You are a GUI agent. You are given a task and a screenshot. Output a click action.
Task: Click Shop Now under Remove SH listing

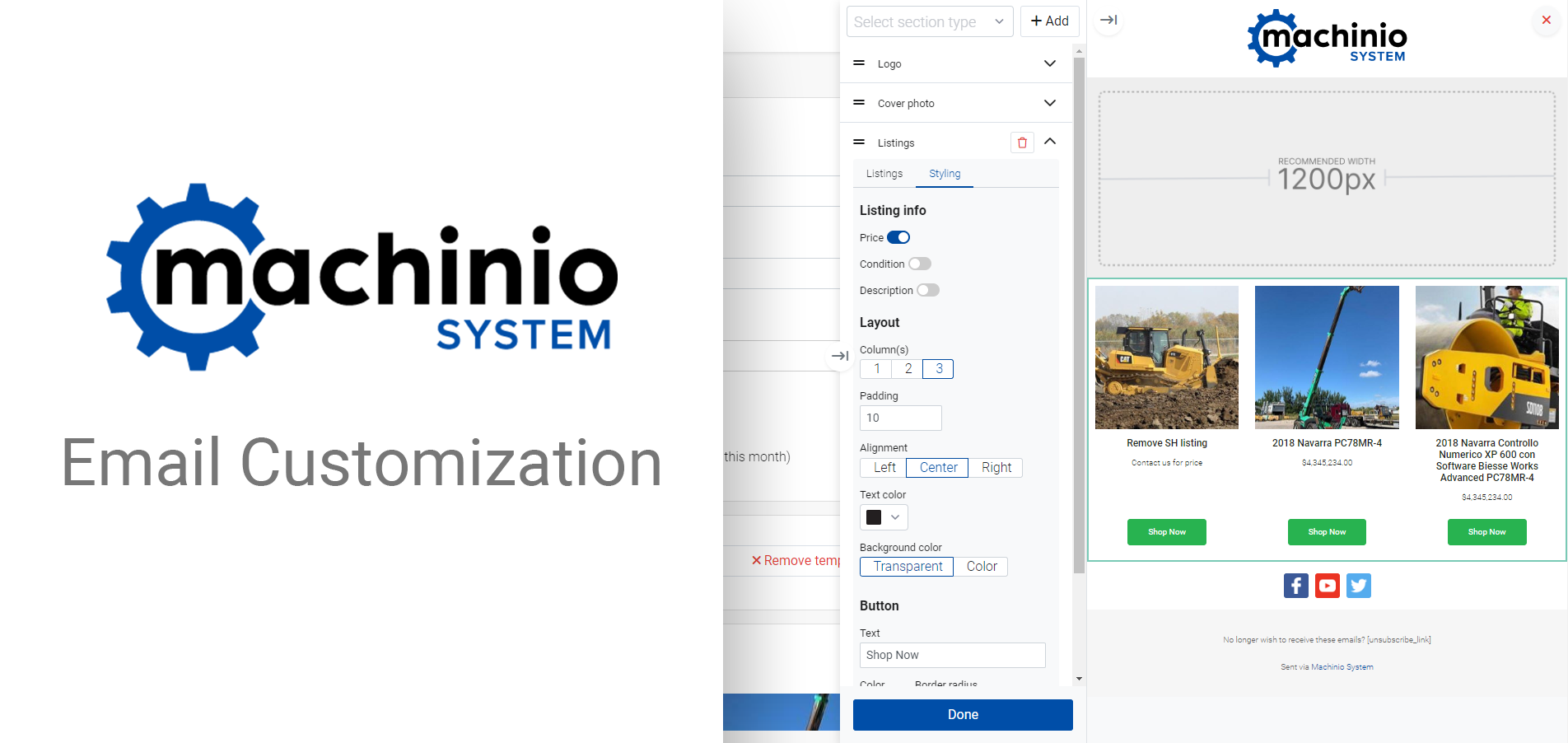(x=1167, y=532)
